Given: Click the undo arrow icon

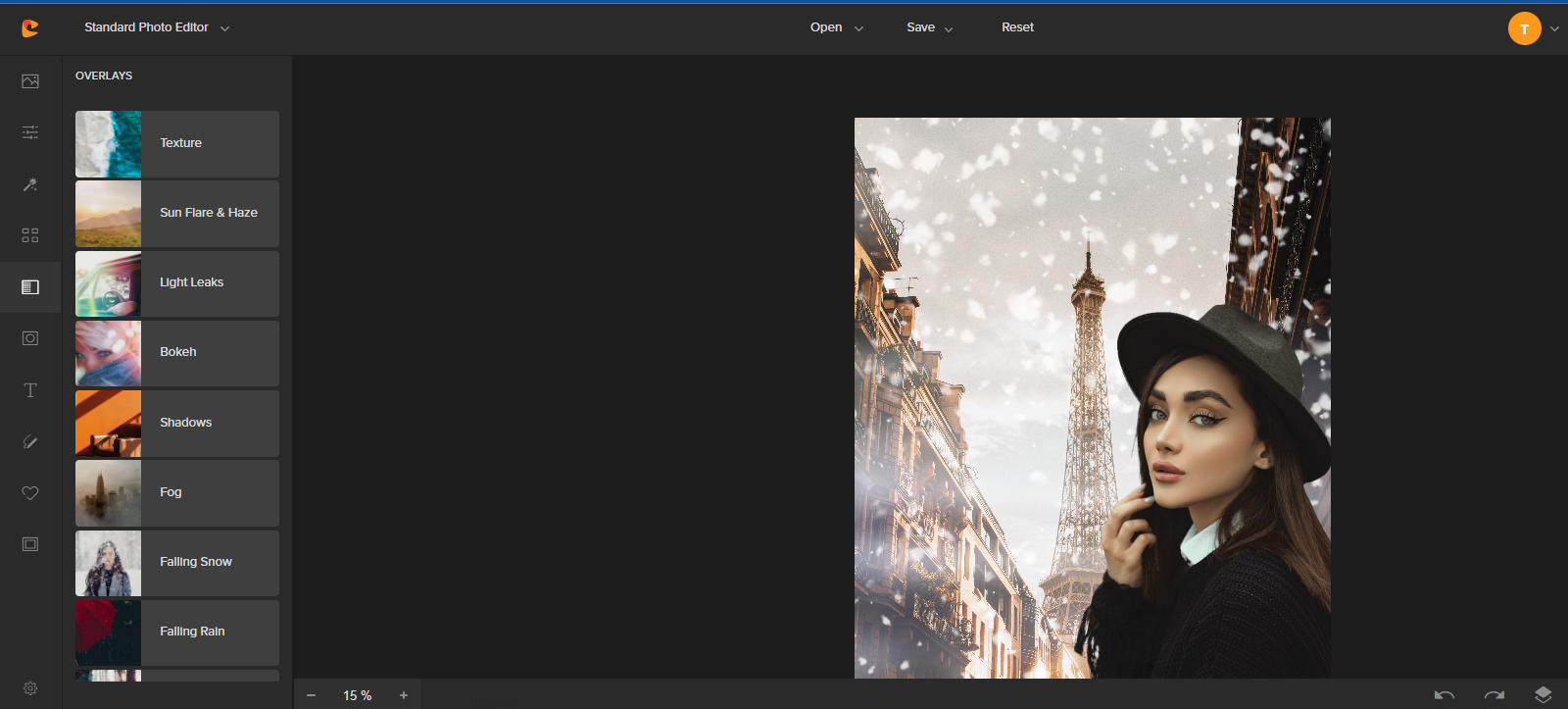Looking at the screenshot, I should [x=1445, y=695].
